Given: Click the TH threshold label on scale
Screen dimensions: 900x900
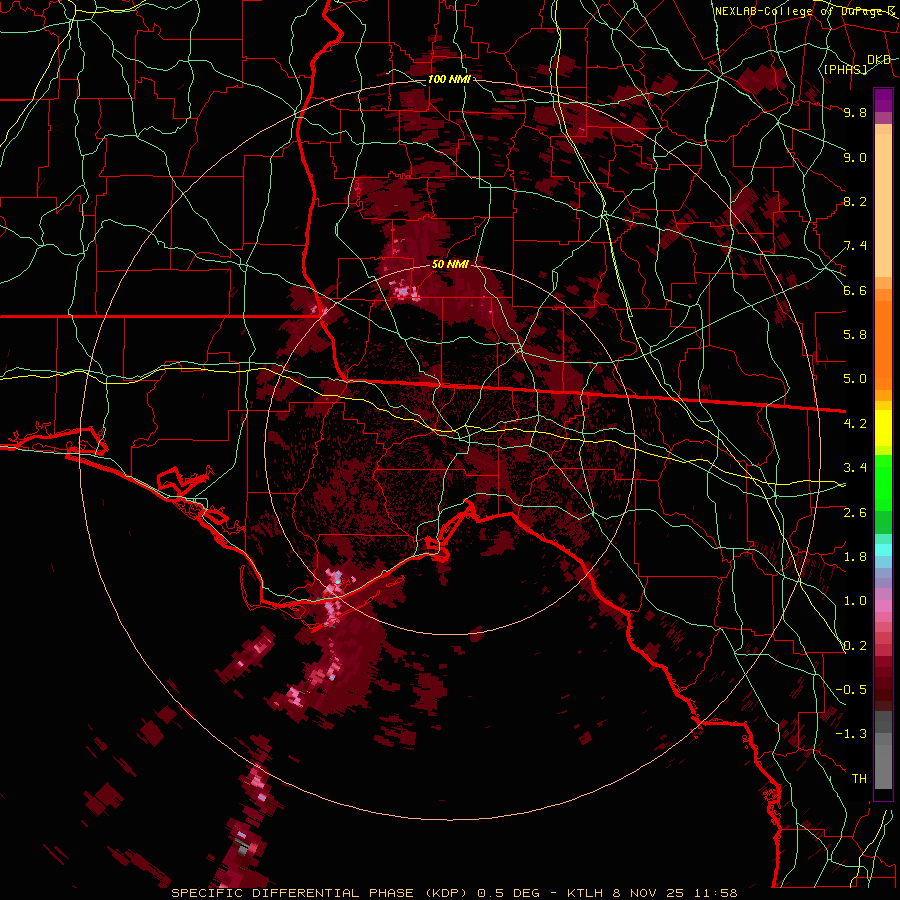Looking at the screenshot, I should click(x=859, y=779).
